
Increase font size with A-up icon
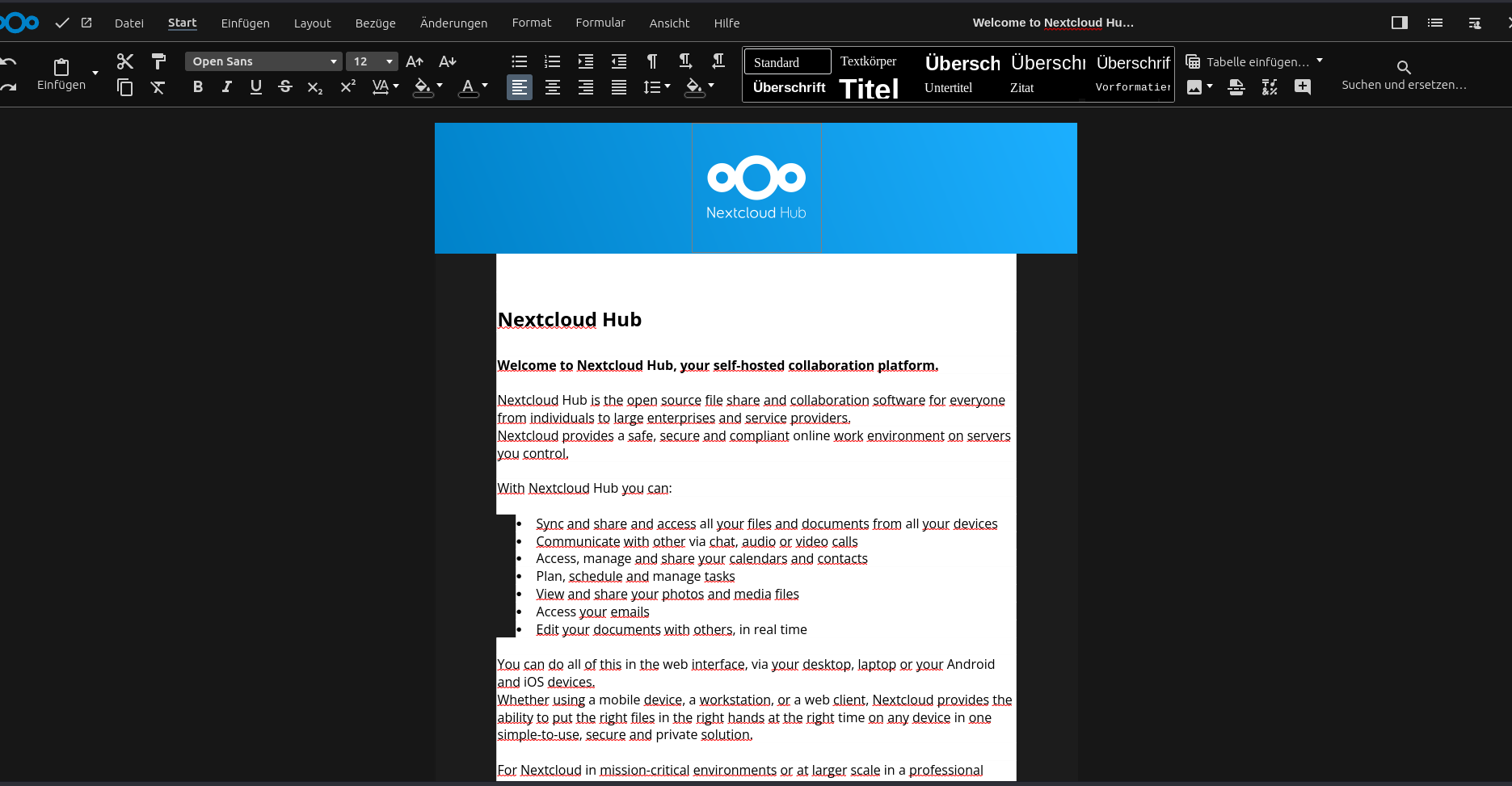click(415, 61)
